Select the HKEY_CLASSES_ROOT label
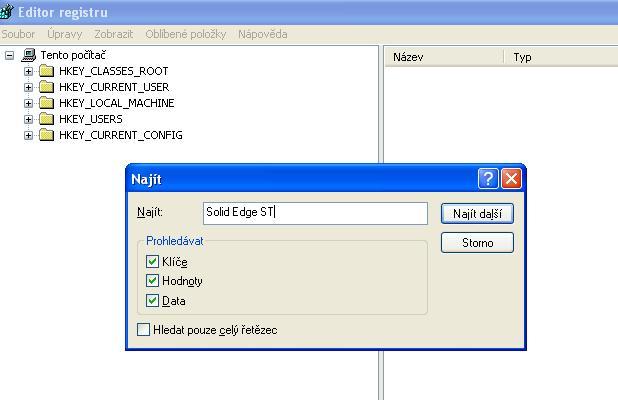Screen dimensions: 618x400 click(114, 71)
